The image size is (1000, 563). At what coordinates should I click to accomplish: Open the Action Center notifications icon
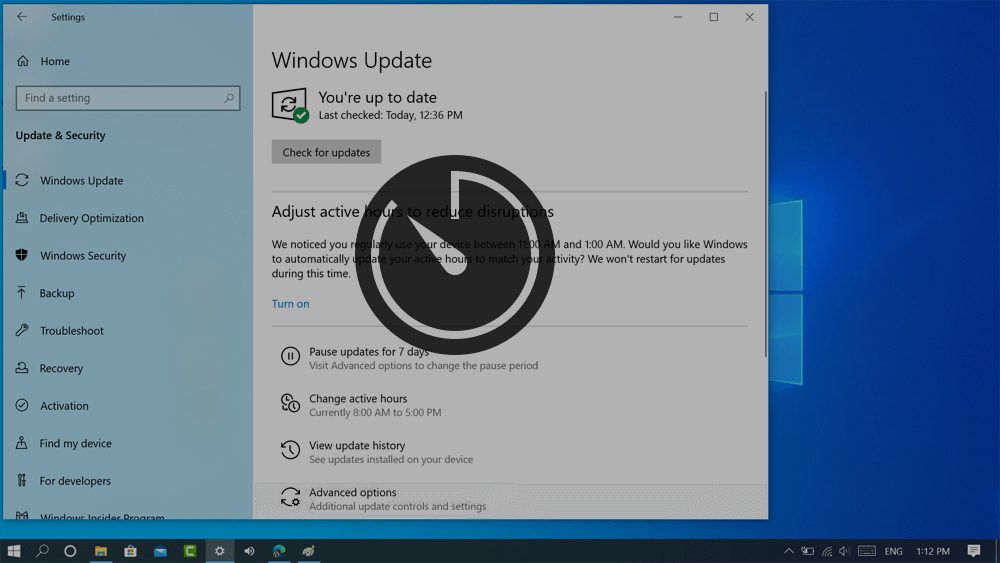(x=973, y=551)
